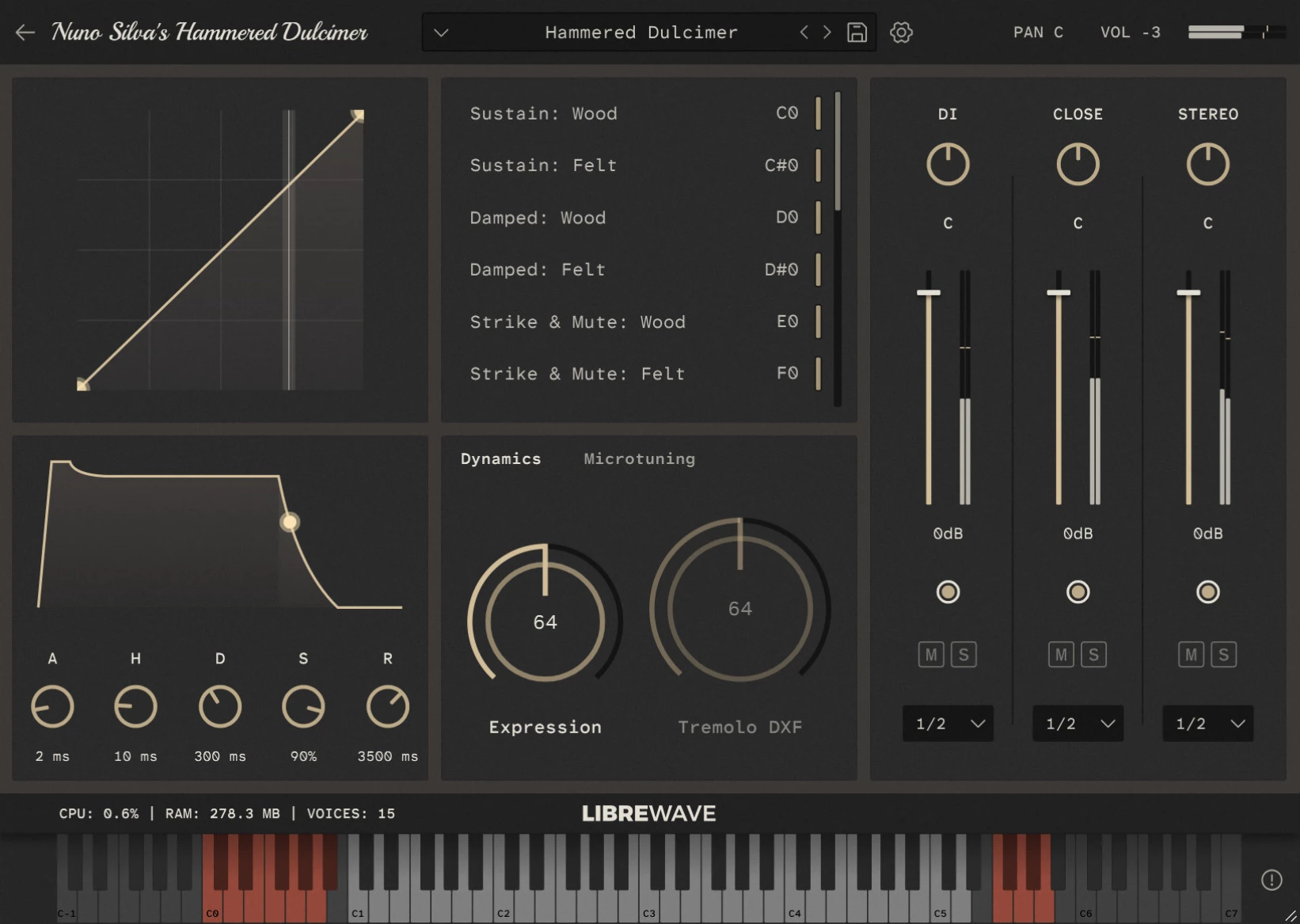This screenshot has width=1300, height=924.
Task: Toggle the CLOSE channel purge button
Action: click(x=1078, y=592)
